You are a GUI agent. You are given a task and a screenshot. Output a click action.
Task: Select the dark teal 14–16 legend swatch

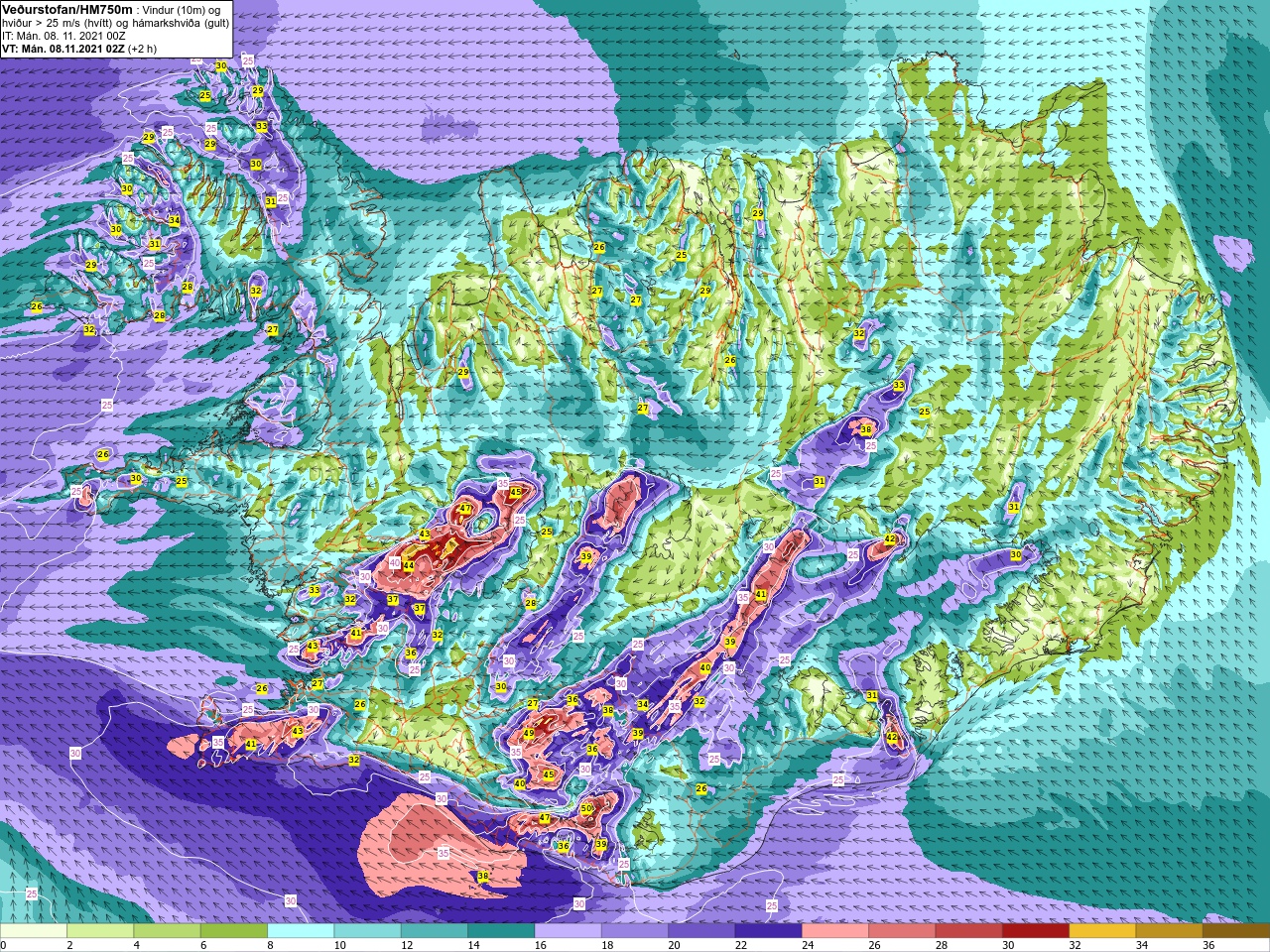pyautogui.click(x=501, y=931)
